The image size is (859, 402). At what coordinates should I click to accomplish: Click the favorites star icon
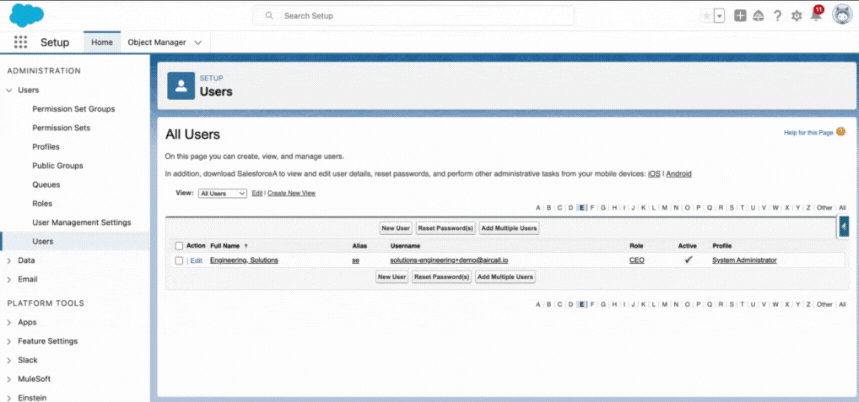click(x=707, y=16)
